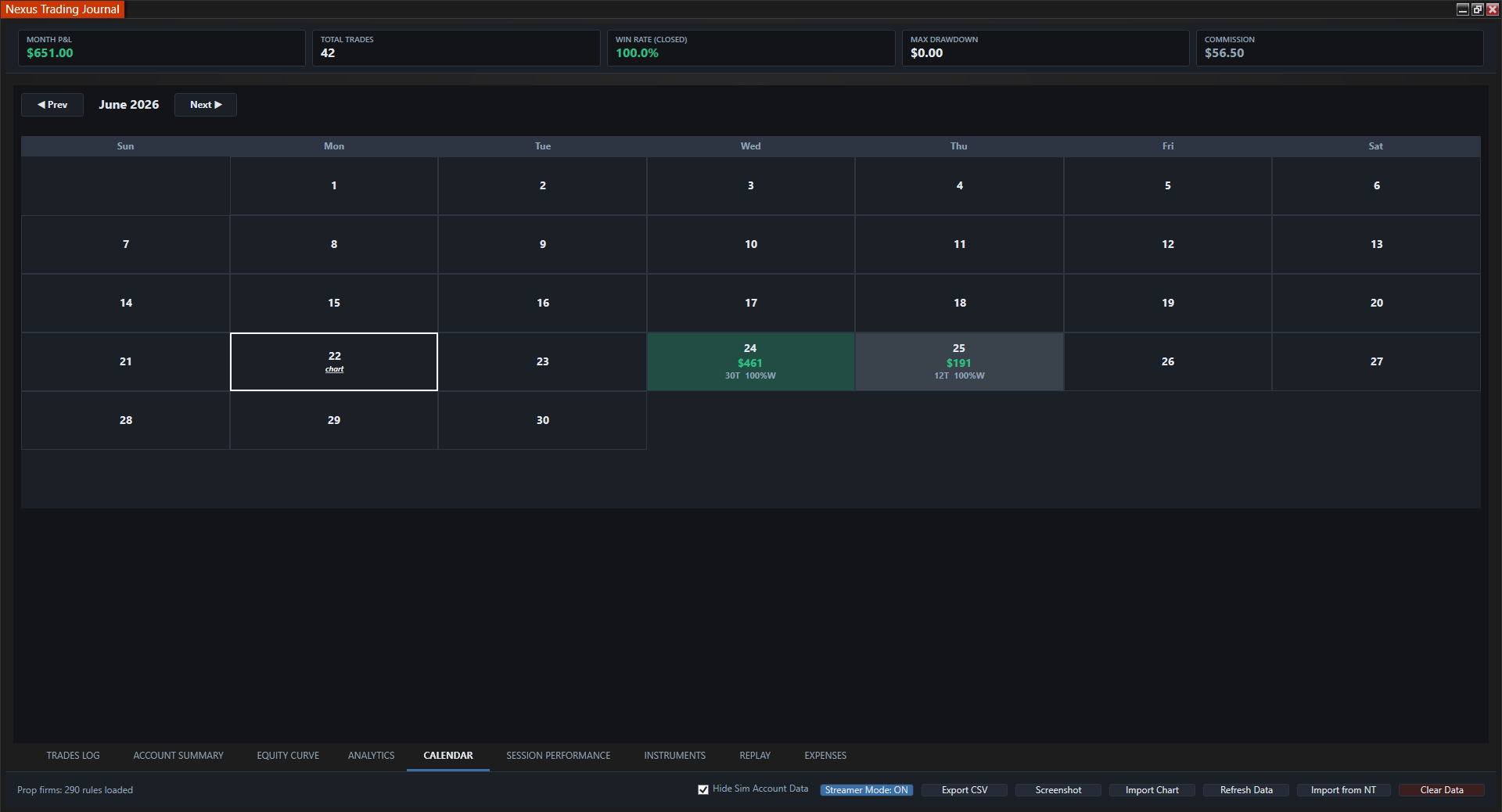Click 'Prop firms: 290 rules loaded' status

click(75, 790)
